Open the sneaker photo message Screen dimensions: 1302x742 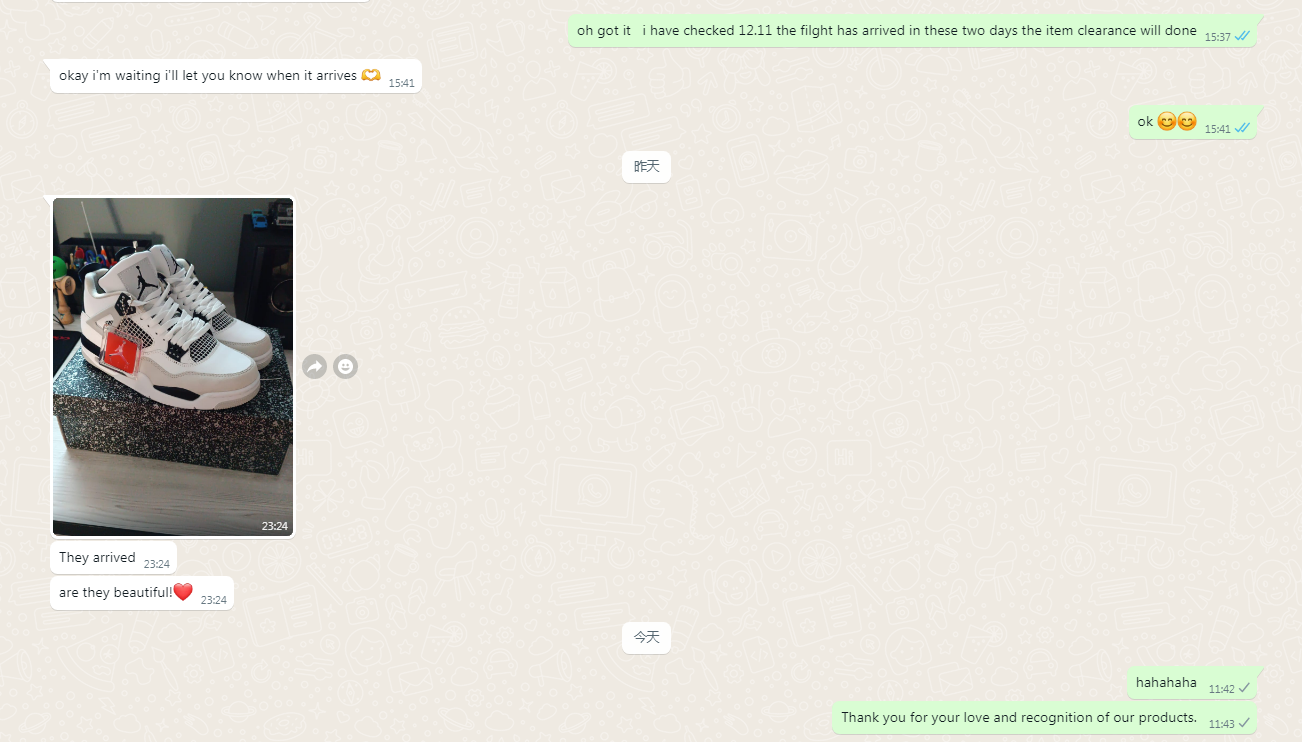pyautogui.click(x=173, y=366)
